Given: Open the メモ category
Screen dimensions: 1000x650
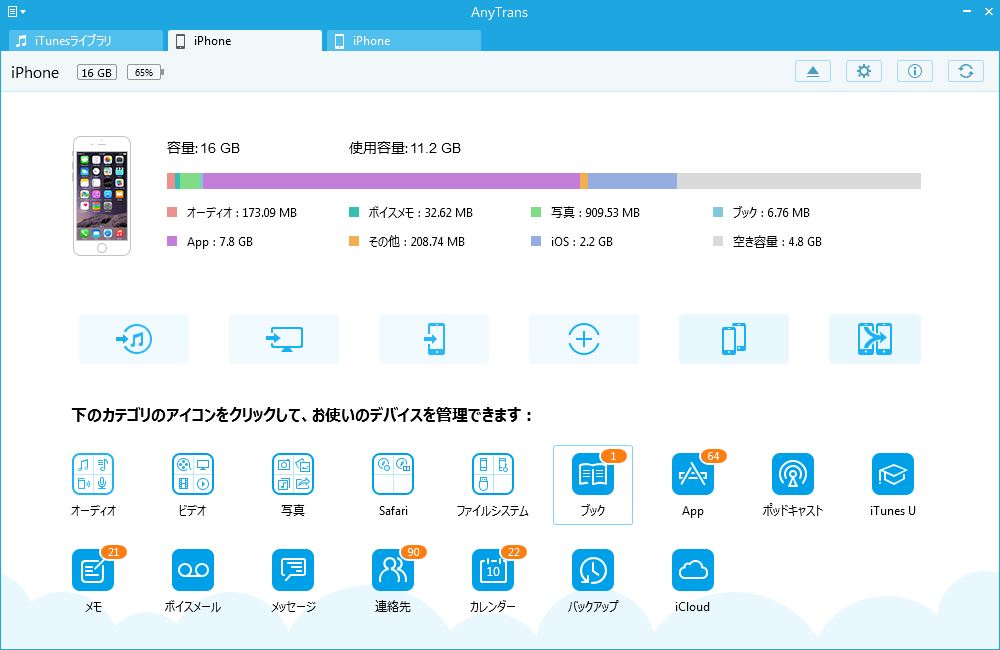Looking at the screenshot, I should (x=93, y=570).
